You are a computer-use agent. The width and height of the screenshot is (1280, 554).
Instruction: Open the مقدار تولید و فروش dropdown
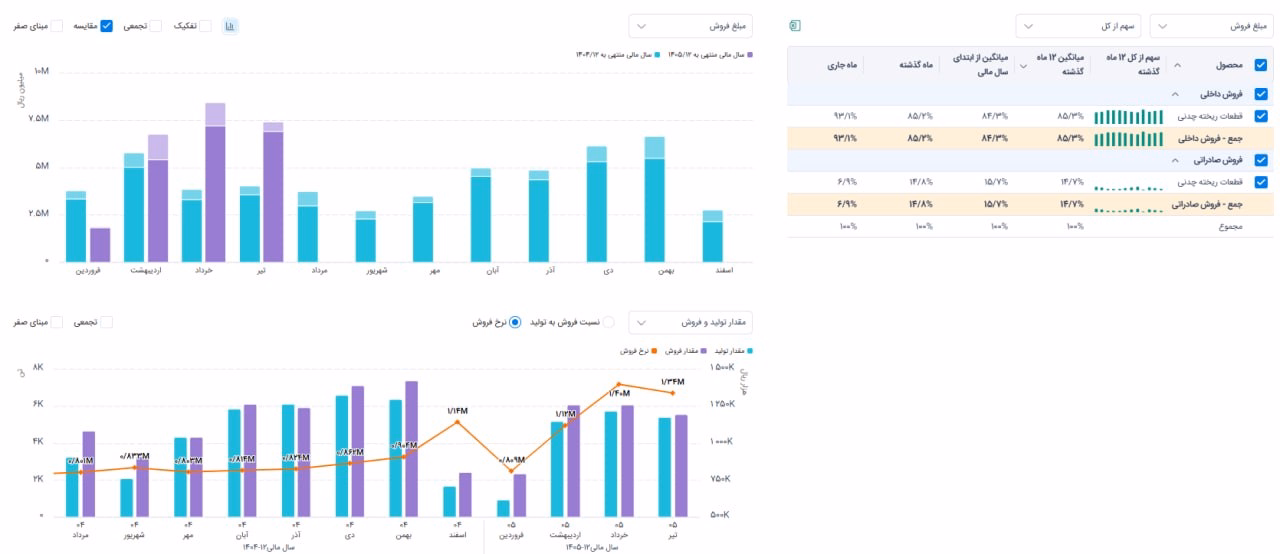690,322
